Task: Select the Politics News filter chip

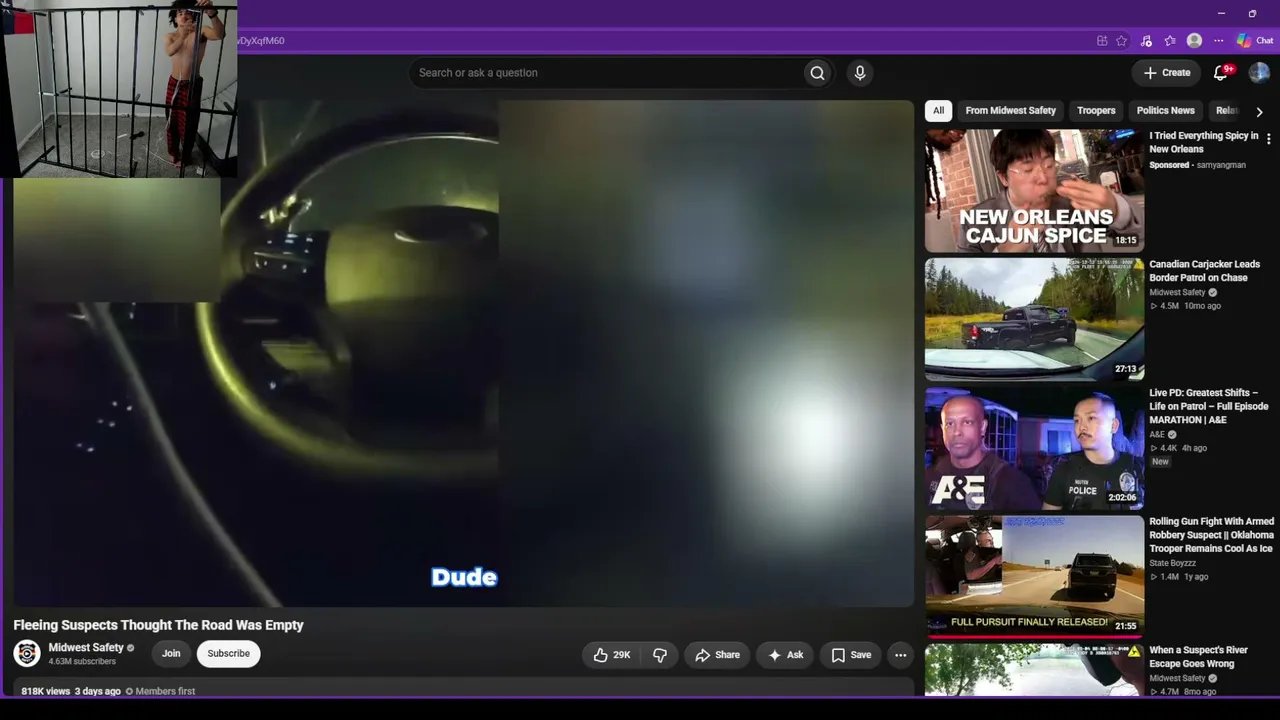Action: click(x=1165, y=111)
